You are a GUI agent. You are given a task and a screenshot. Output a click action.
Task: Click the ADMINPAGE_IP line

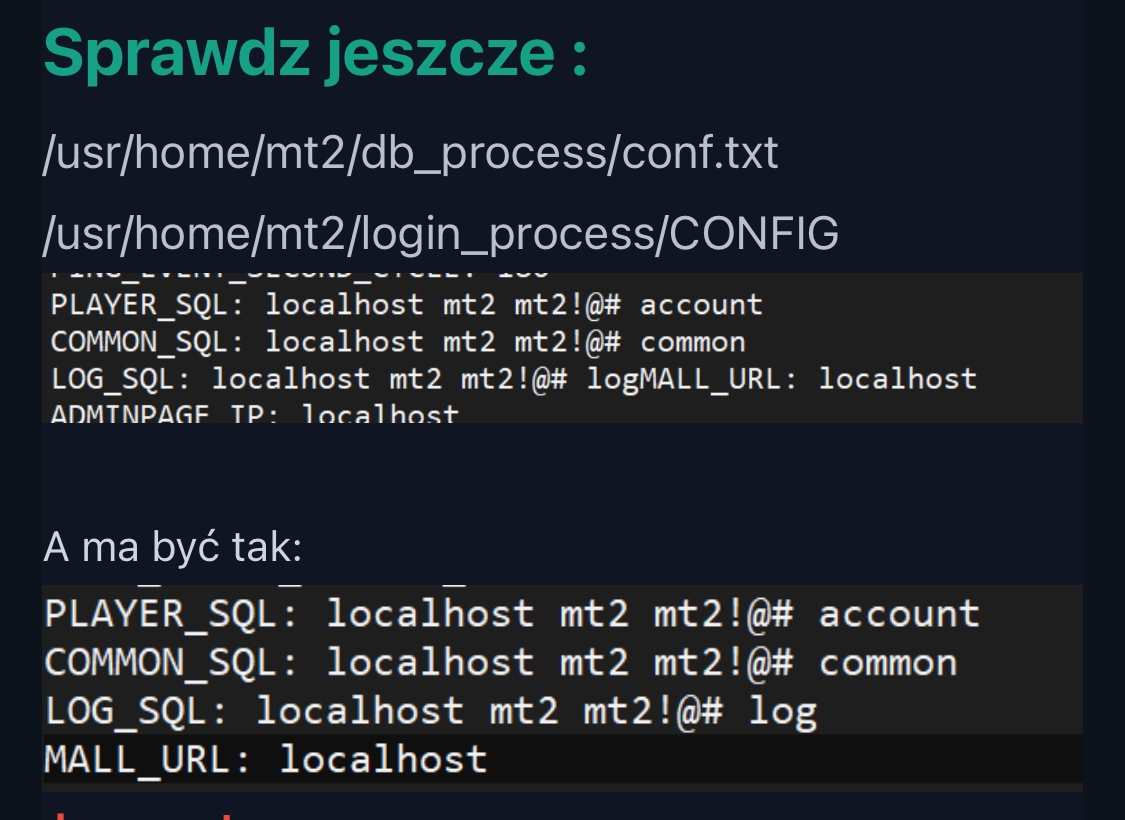point(254,414)
